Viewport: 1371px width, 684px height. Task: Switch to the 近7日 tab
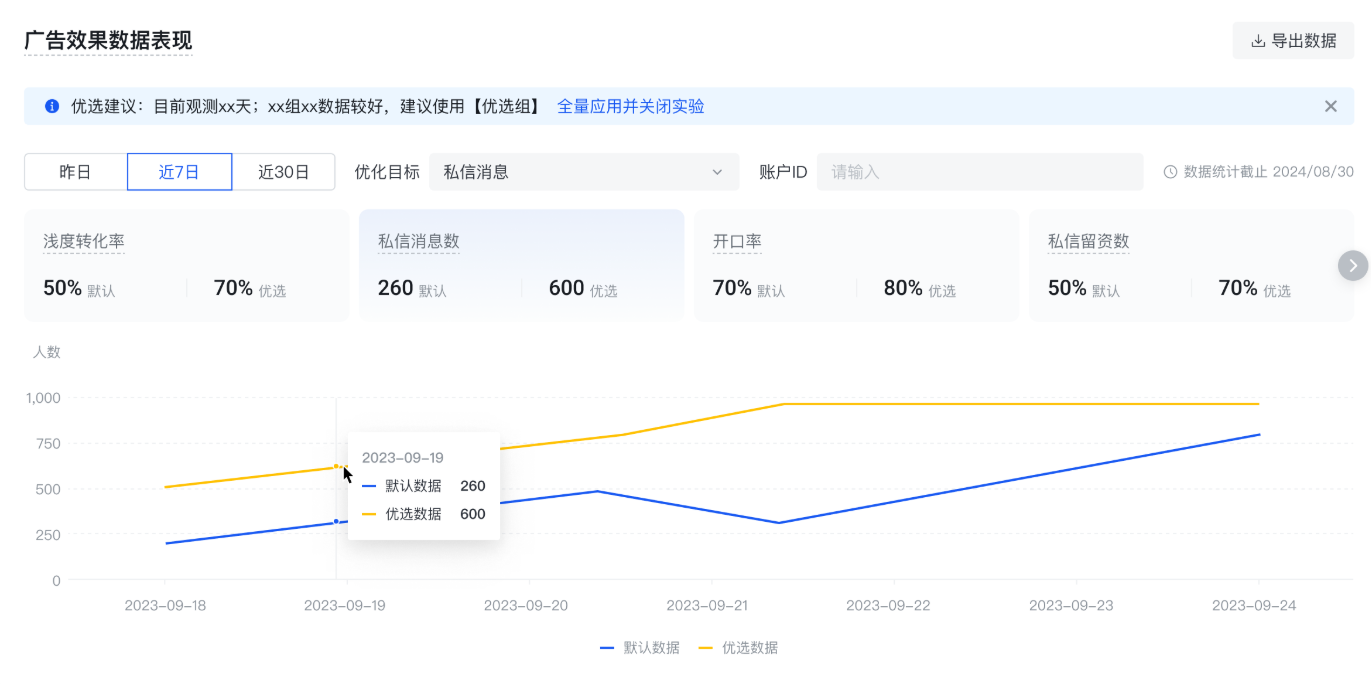tap(179, 171)
